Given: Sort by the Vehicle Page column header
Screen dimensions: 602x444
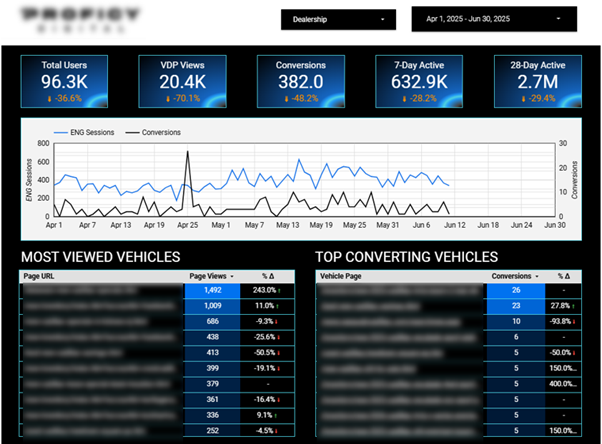Looking at the screenshot, I should coord(342,276).
